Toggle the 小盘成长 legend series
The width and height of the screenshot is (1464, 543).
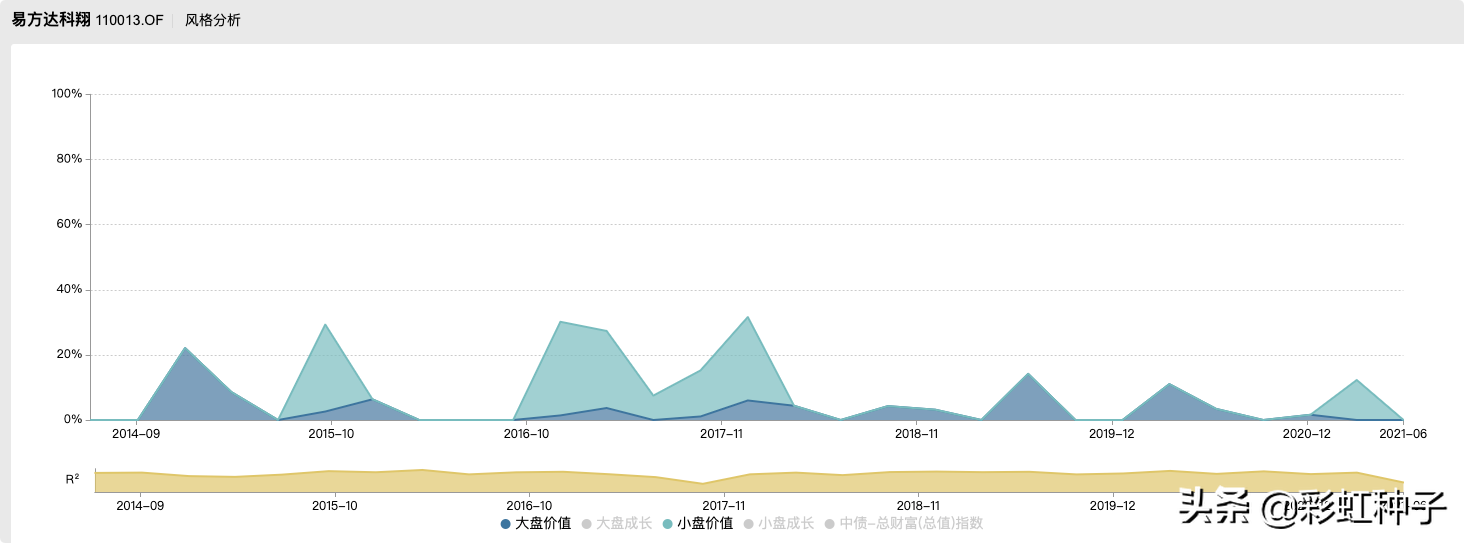[779, 523]
